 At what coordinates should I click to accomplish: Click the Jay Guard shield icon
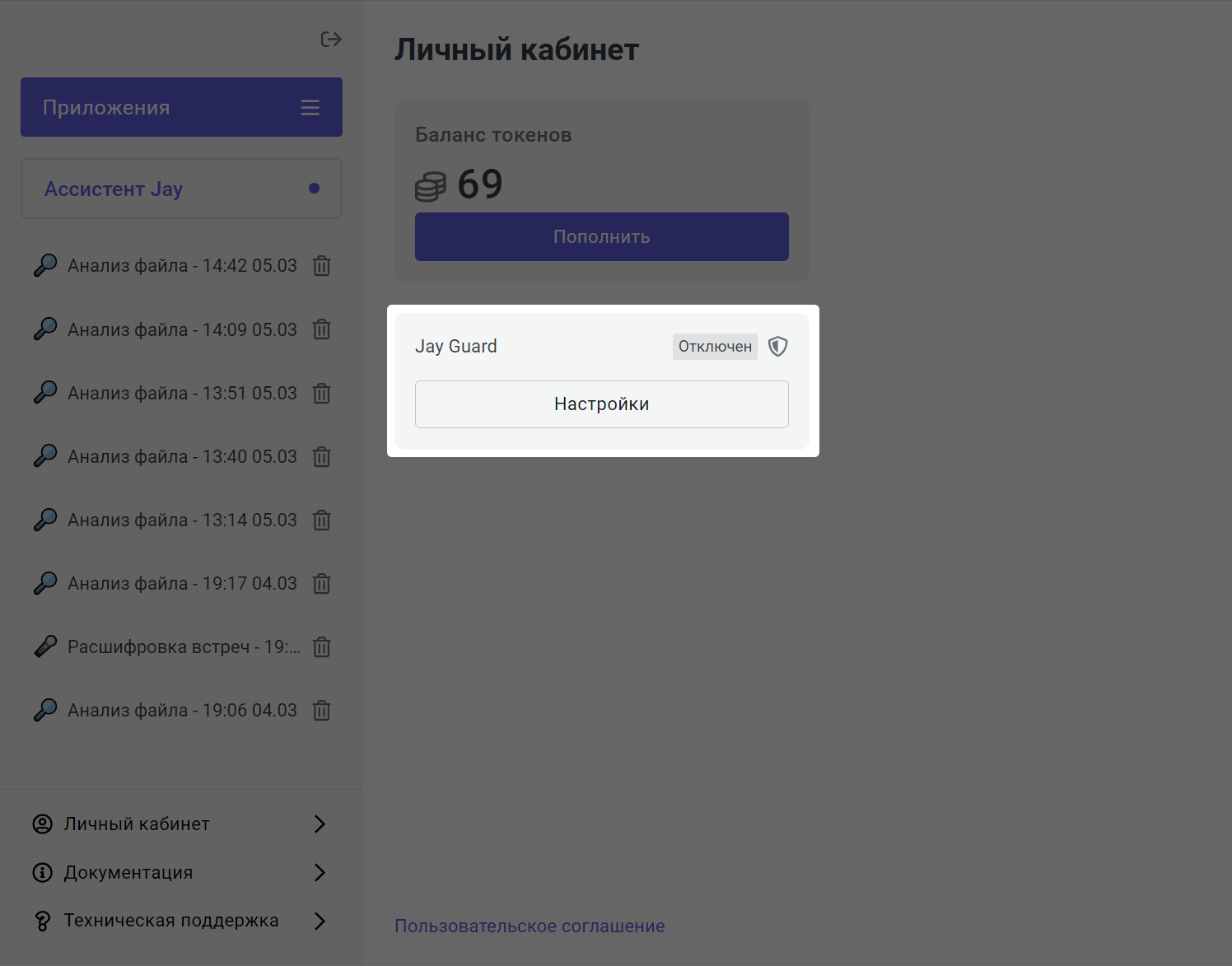point(778,347)
